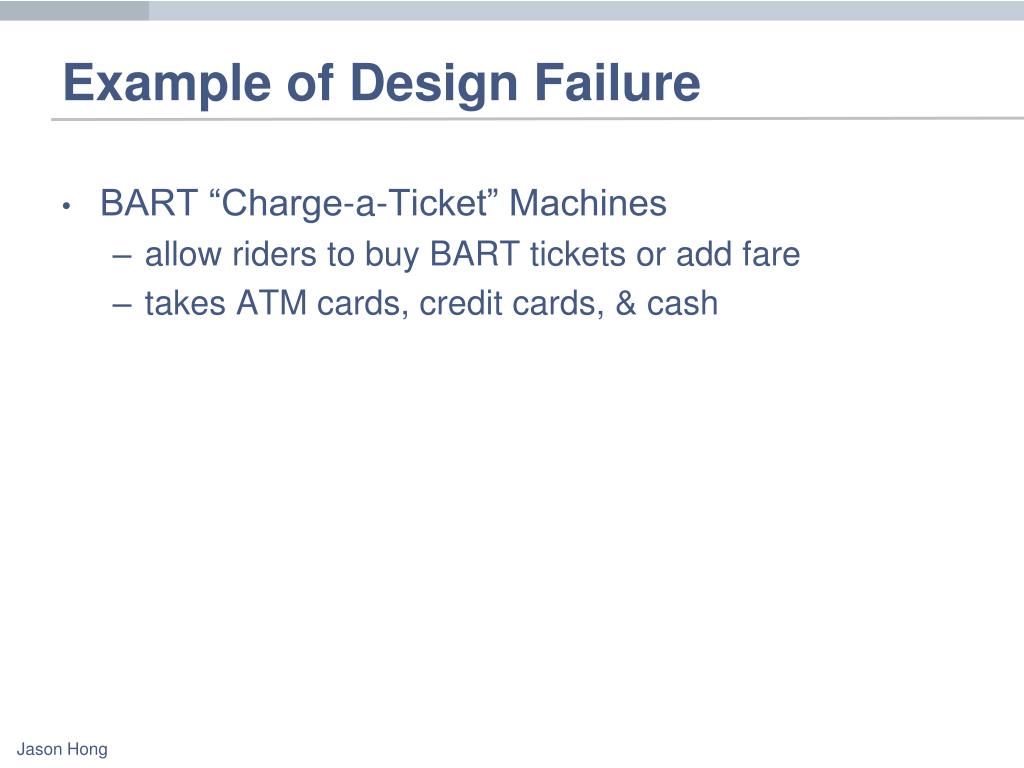Click the dash before 'allow riders'
Screen dimensions: 1024x768
[122, 256]
